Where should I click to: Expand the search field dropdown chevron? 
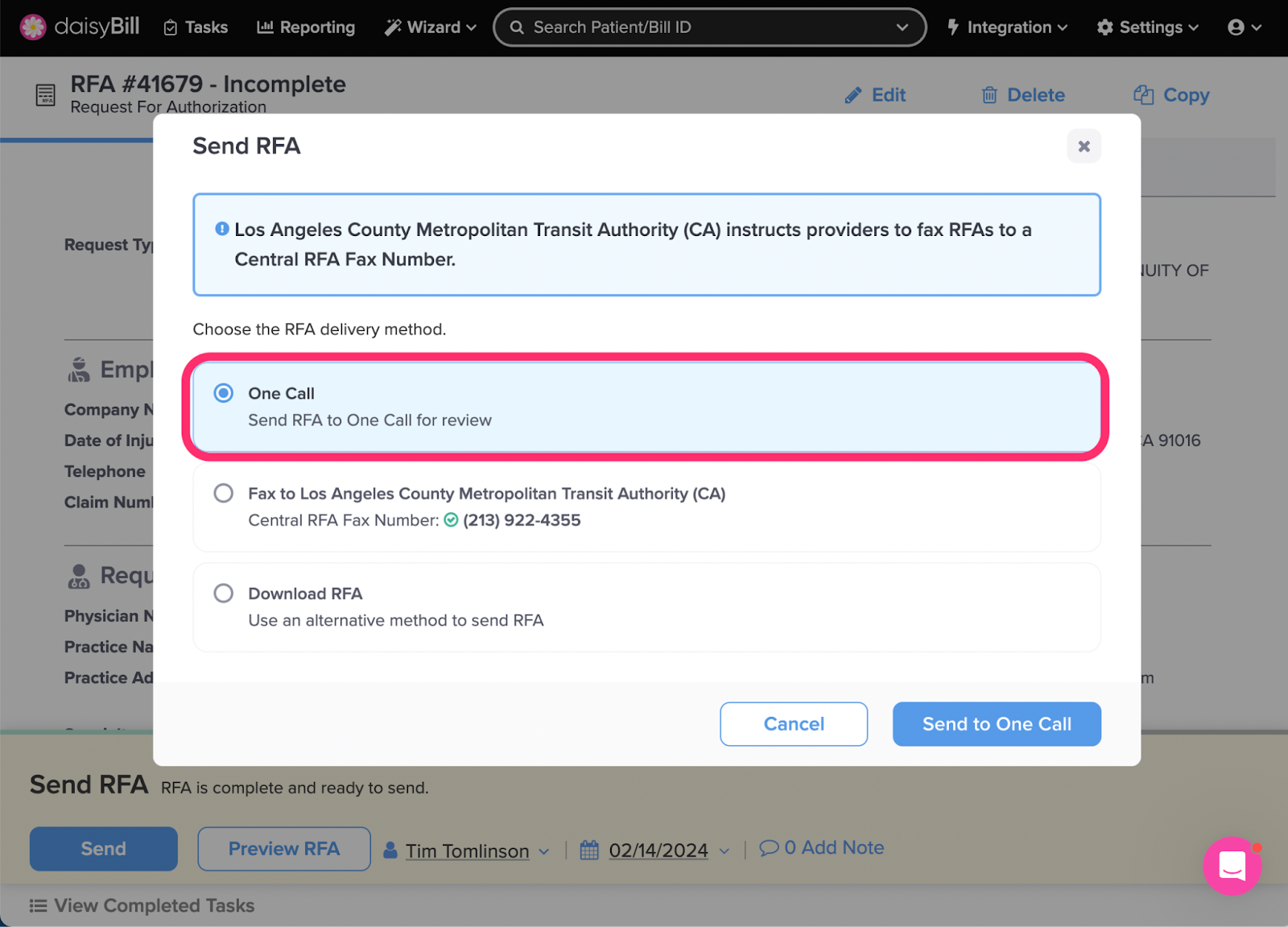tap(902, 27)
